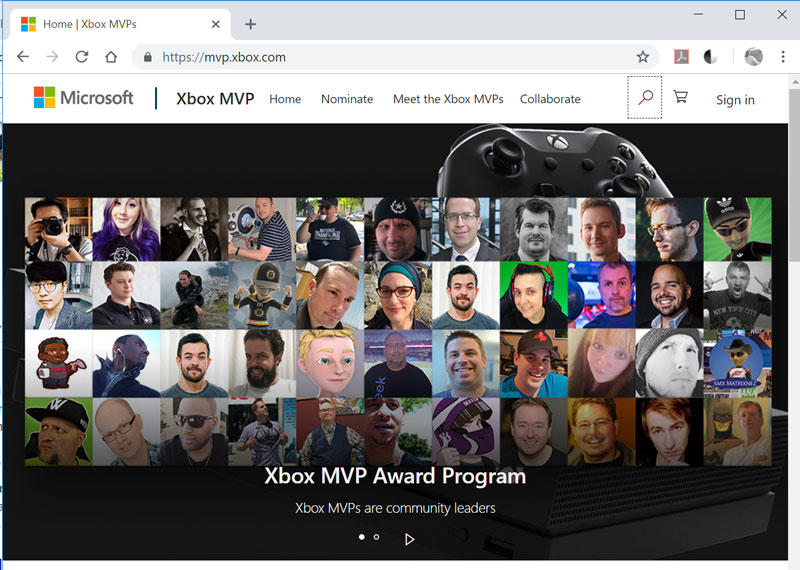
Task: Open a new browser tab
Action: tap(250, 24)
